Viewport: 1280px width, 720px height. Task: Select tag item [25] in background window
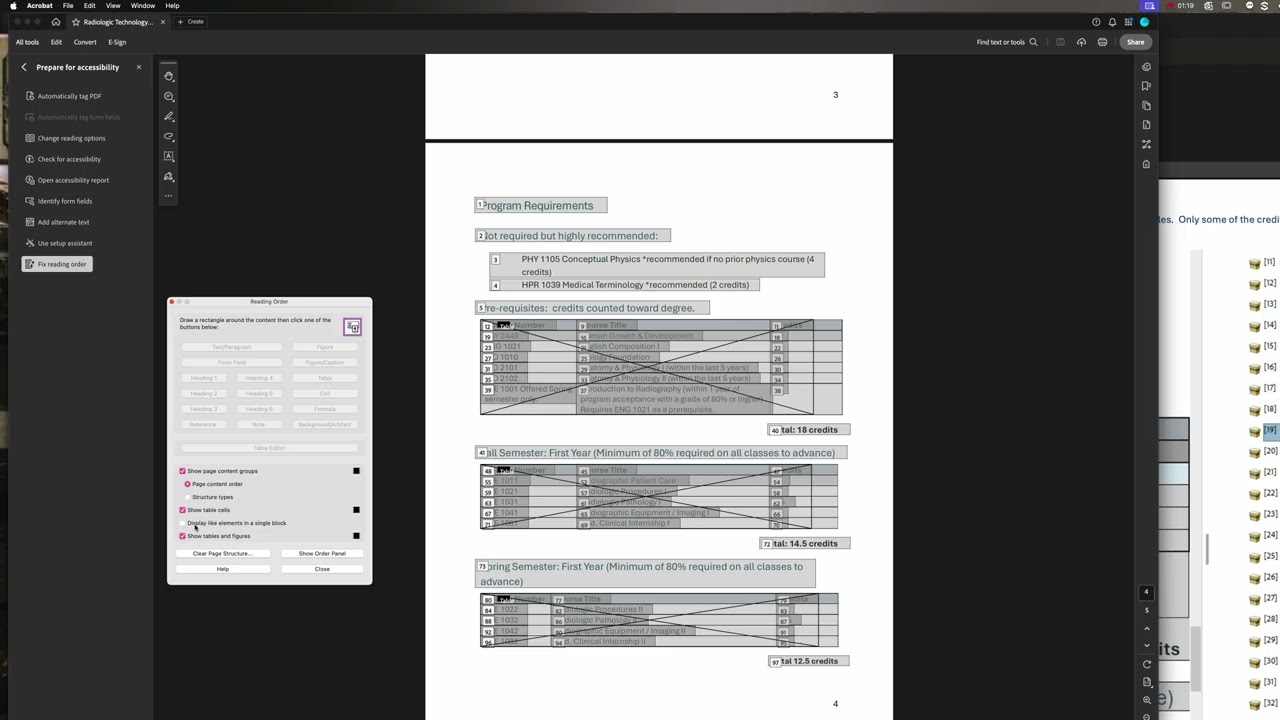click(1270, 556)
